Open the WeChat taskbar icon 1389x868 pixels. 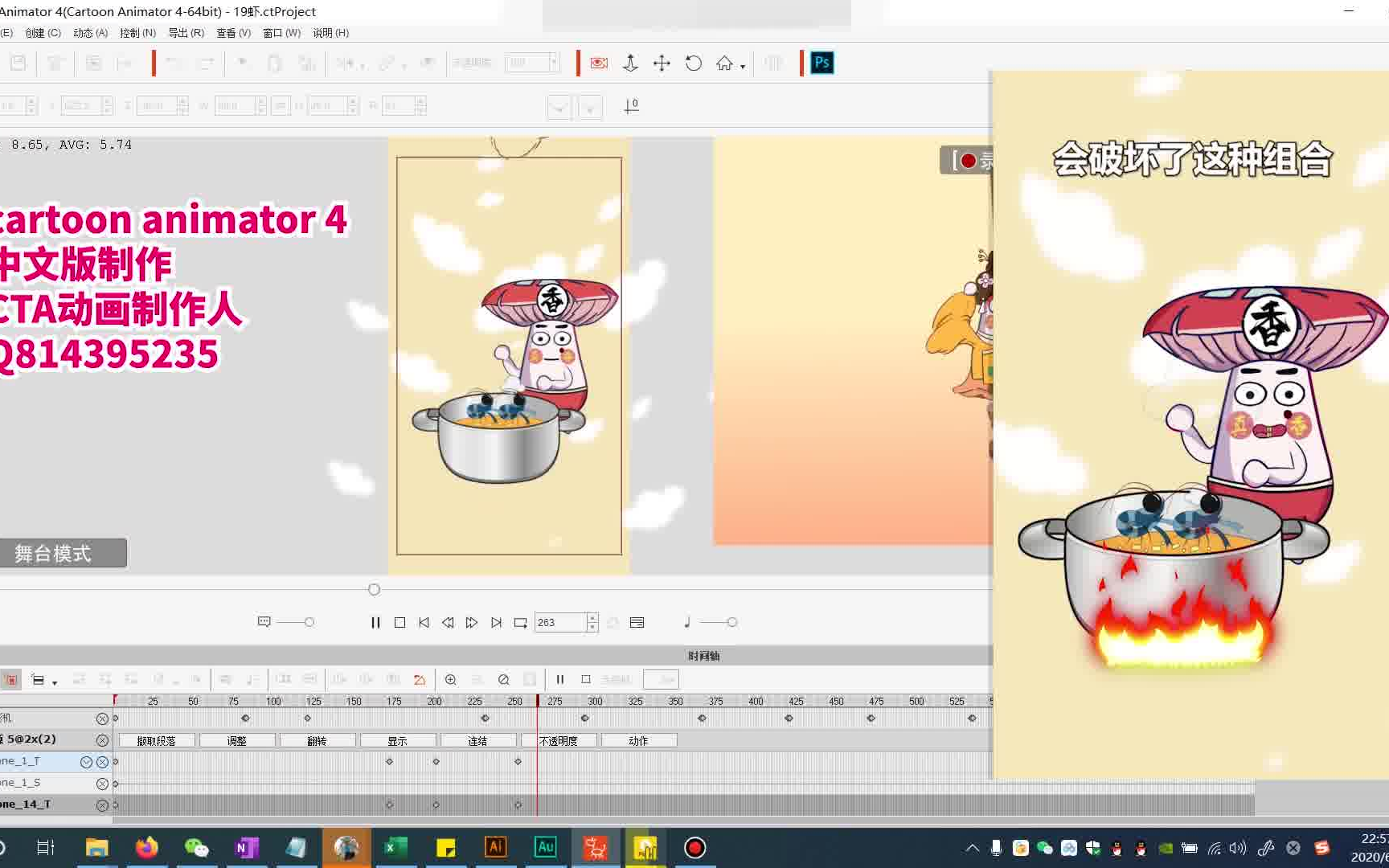click(197, 847)
